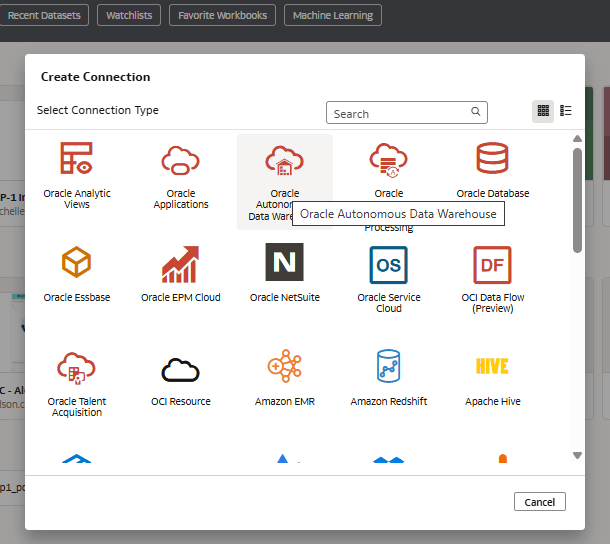This screenshot has width=610, height=544.
Task: Select the Oracle Essbase cube icon
Action: point(77,262)
